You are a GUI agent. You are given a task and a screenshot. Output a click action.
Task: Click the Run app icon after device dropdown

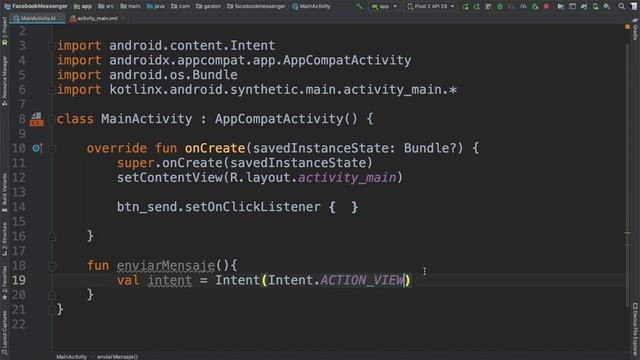click(465, 6)
